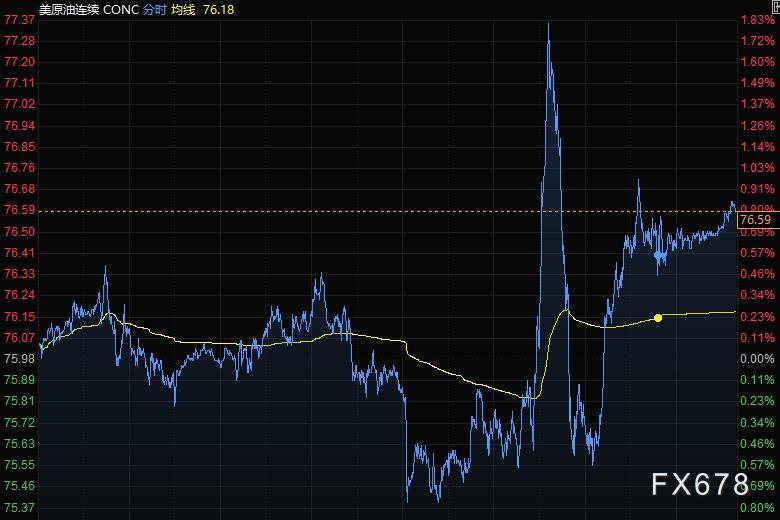The width and height of the screenshot is (780, 520).
Task: Click the 77.11 price axis label
Action: 19,83
